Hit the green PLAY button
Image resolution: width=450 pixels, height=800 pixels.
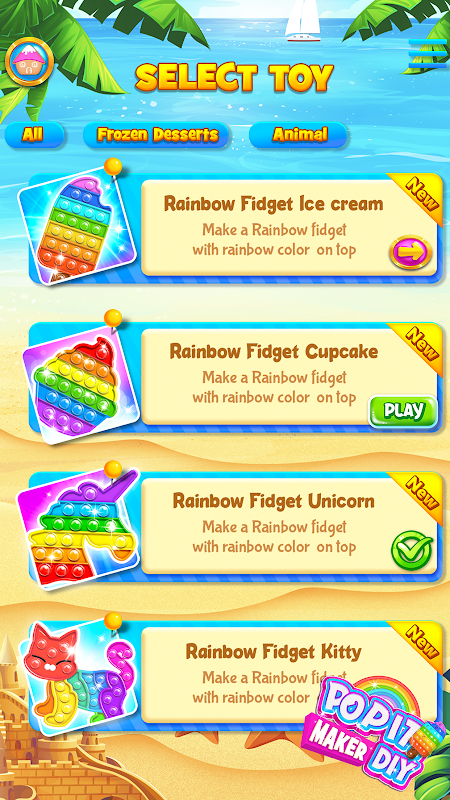pos(404,411)
